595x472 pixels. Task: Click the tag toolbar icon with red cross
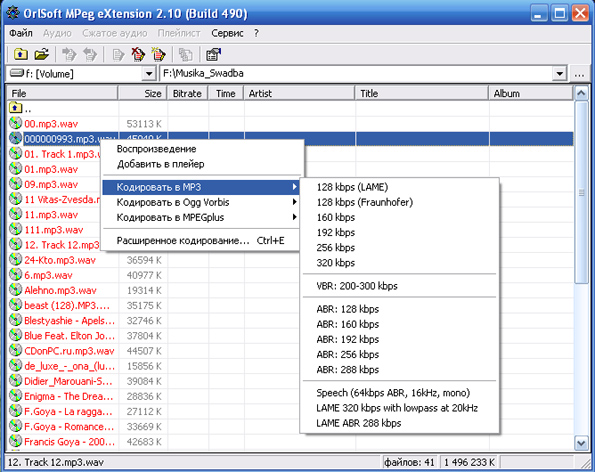[x=138, y=54]
